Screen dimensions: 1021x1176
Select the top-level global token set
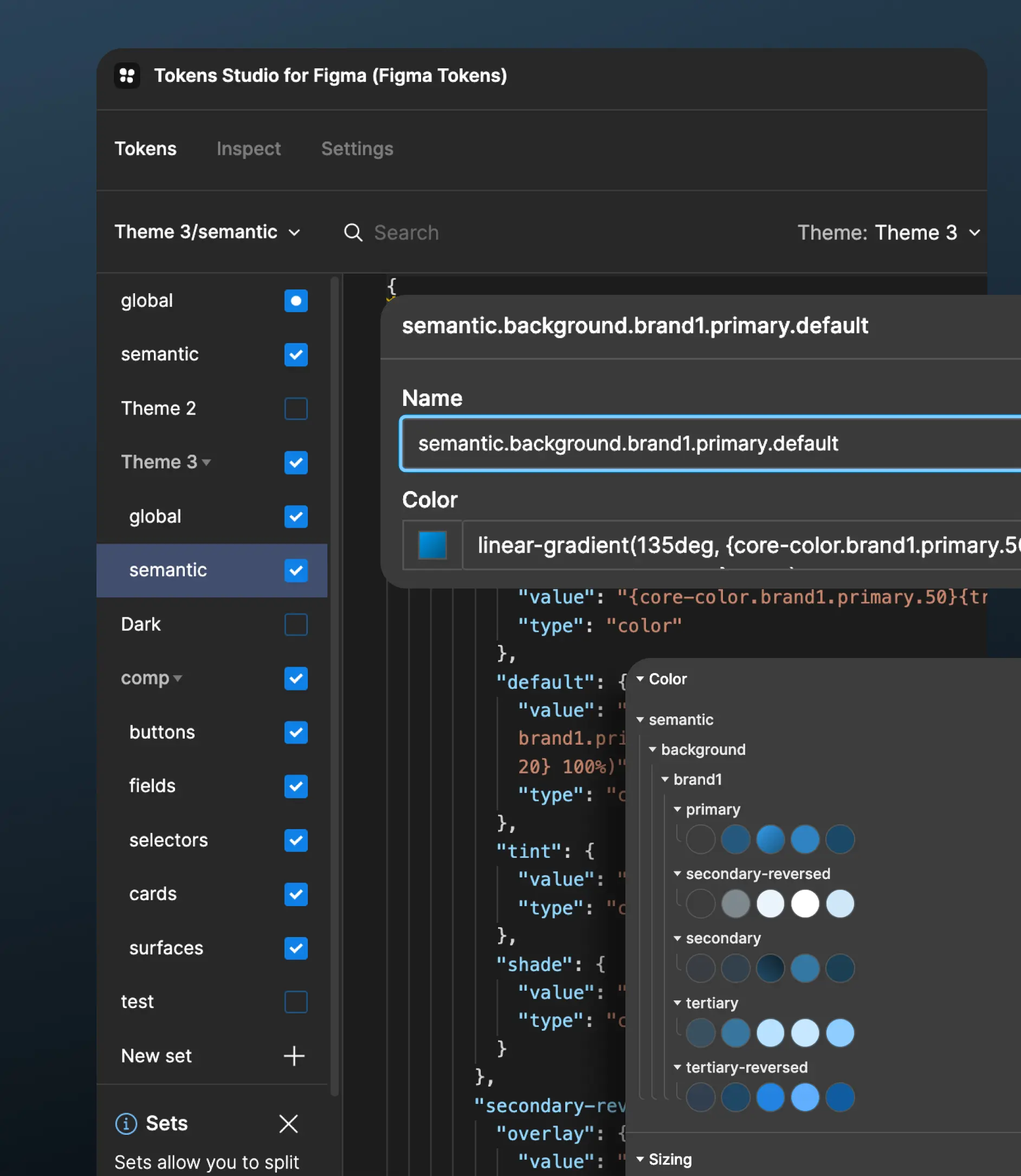147,301
